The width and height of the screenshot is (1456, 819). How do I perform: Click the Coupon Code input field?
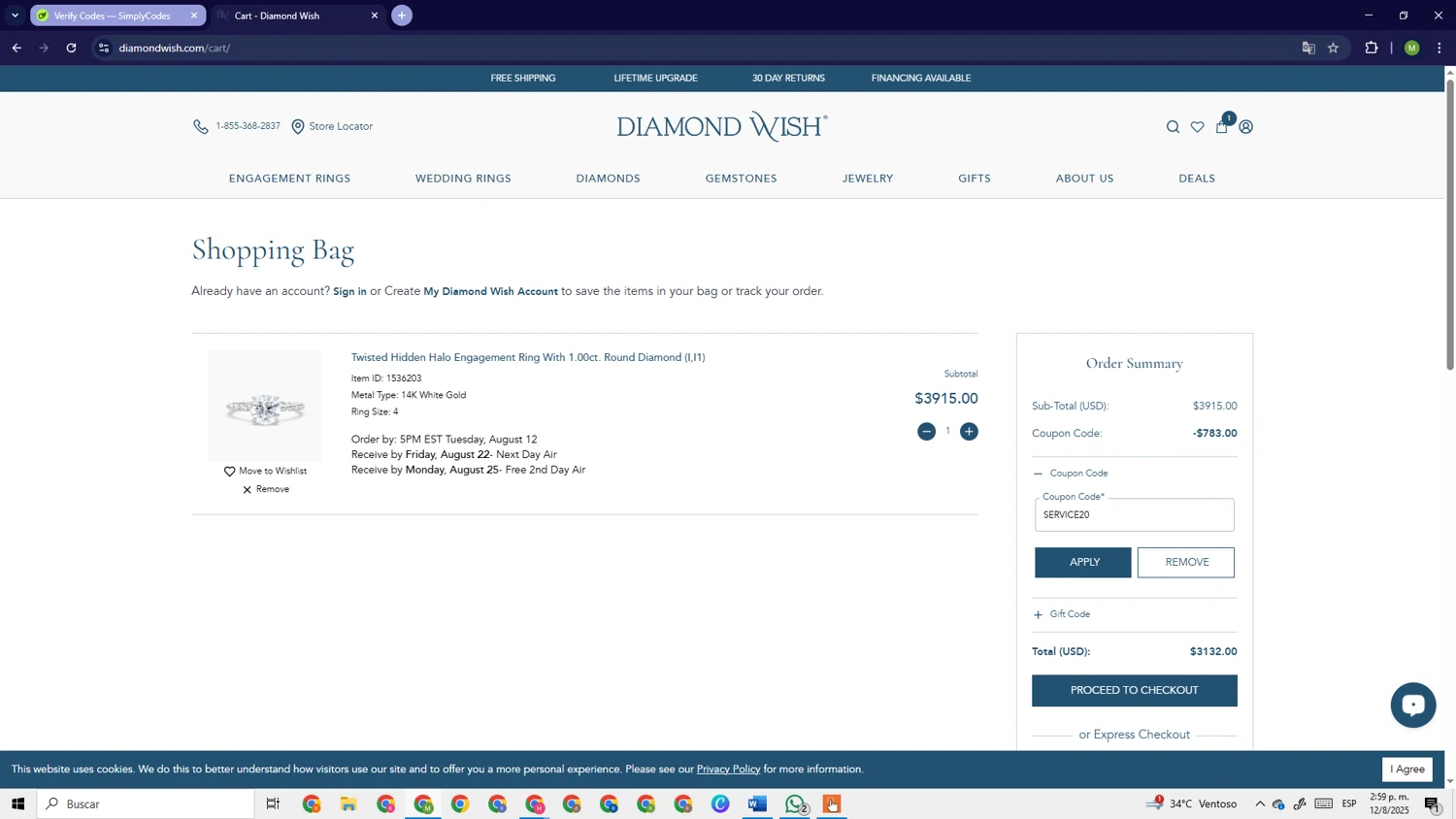(x=1134, y=515)
